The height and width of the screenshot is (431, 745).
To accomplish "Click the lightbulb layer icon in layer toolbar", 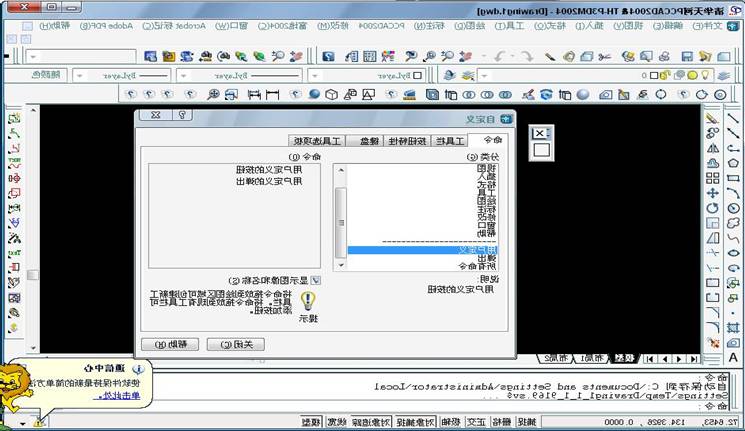I will [x=706, y=75].
